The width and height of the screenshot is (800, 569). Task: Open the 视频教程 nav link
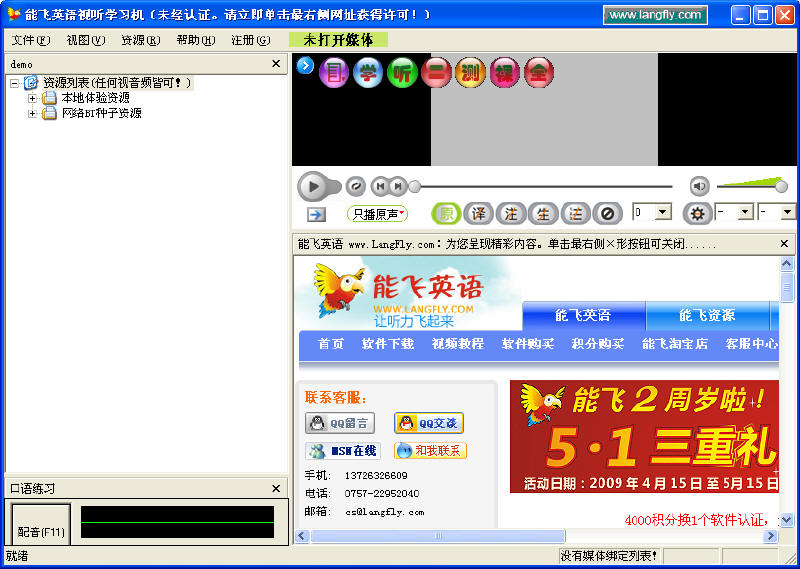pyautogui.click(x=458, y=343)
